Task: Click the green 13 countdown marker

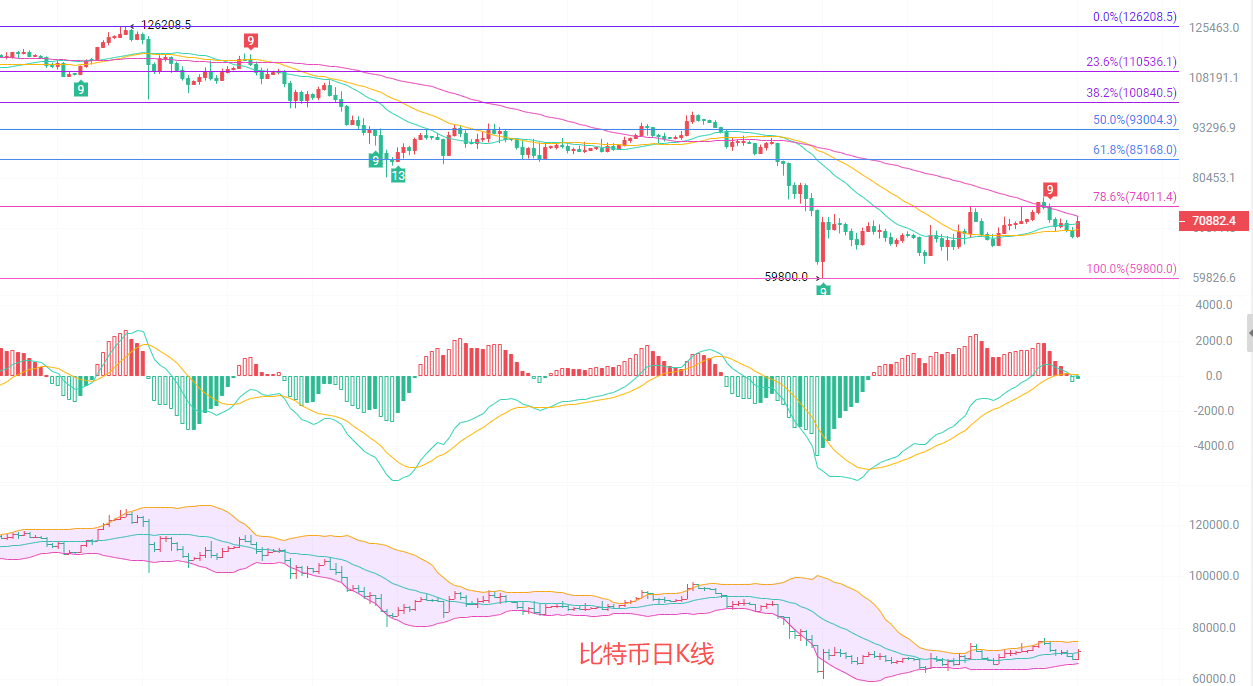Action: tap(398, 175)
